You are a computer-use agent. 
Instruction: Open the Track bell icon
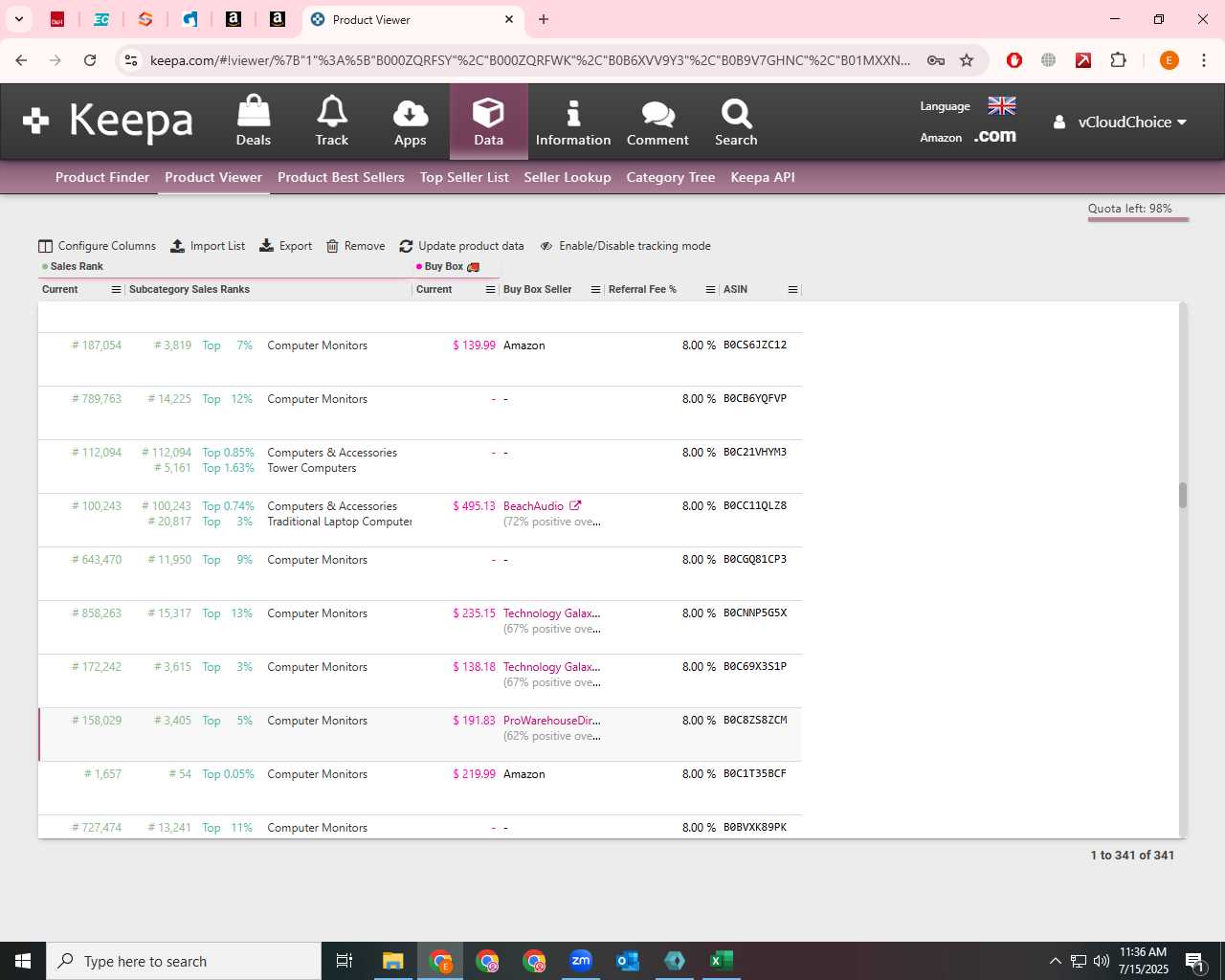click(332, 121)
